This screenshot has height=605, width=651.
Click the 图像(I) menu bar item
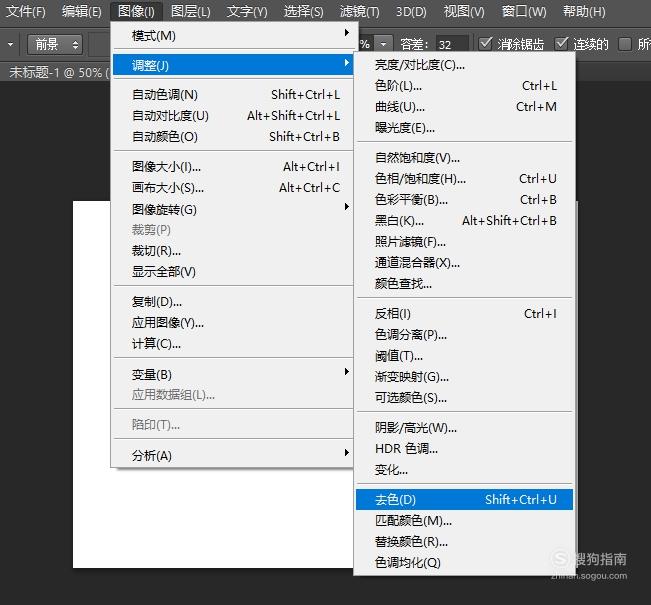point(136,11)
